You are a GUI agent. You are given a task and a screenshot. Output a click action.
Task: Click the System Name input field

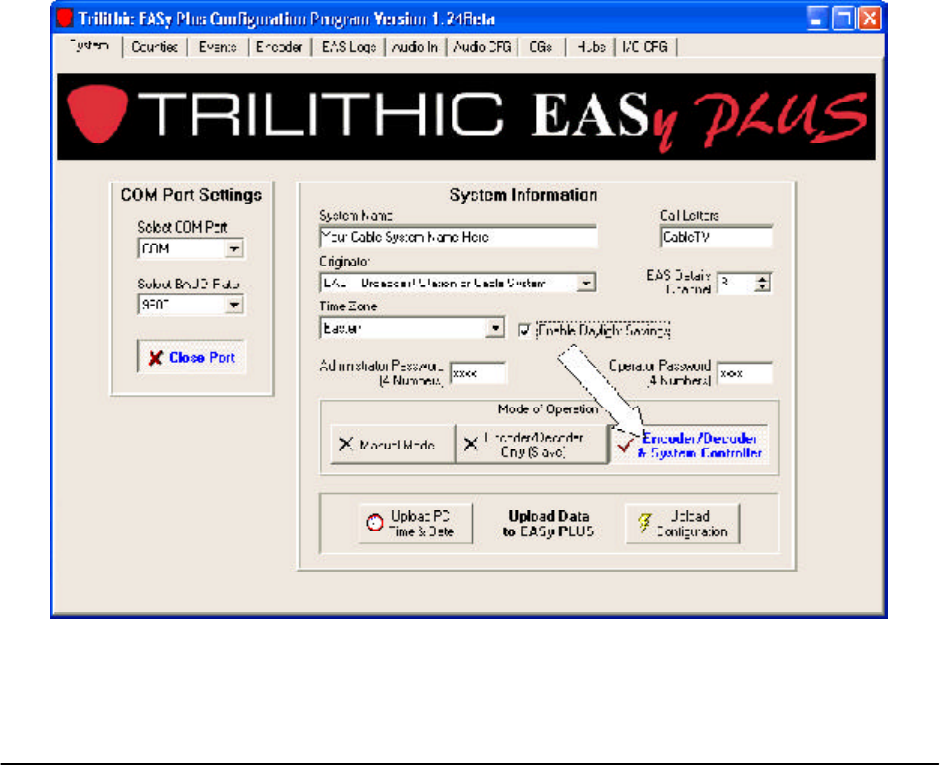click(458, 237)
